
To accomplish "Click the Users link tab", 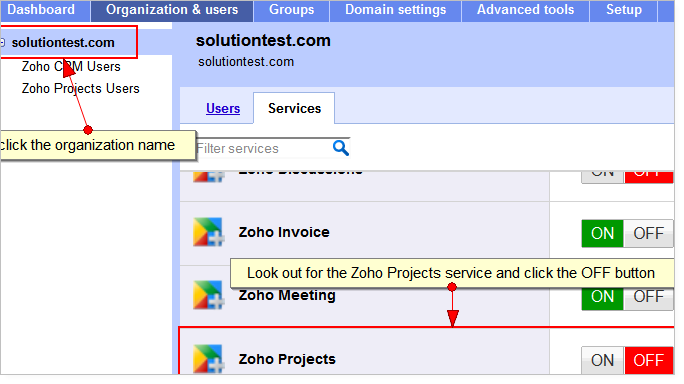I will click(223, 108).
